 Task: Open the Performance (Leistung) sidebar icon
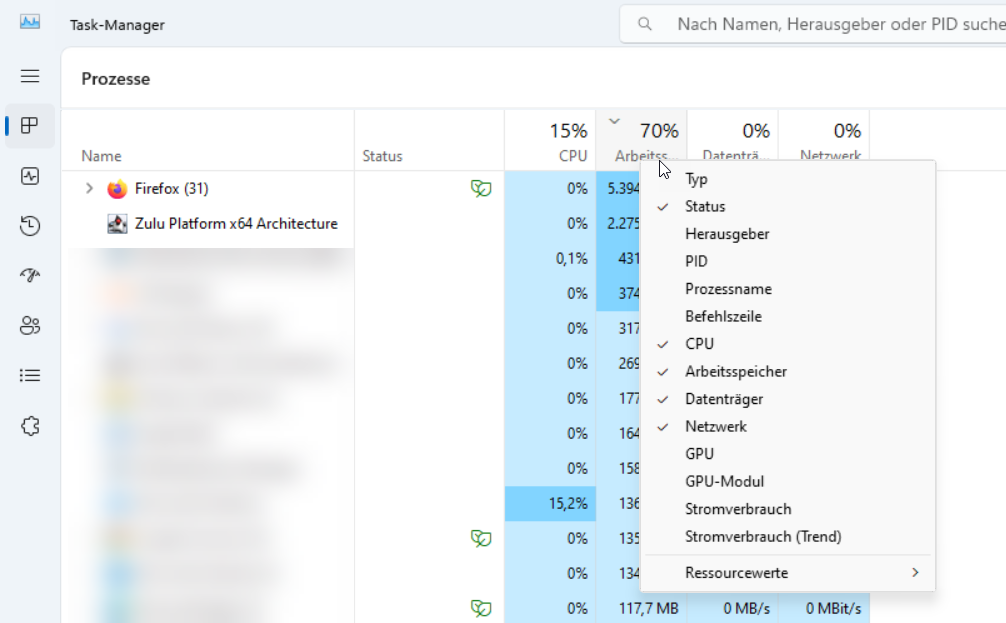tap(30, 176)
